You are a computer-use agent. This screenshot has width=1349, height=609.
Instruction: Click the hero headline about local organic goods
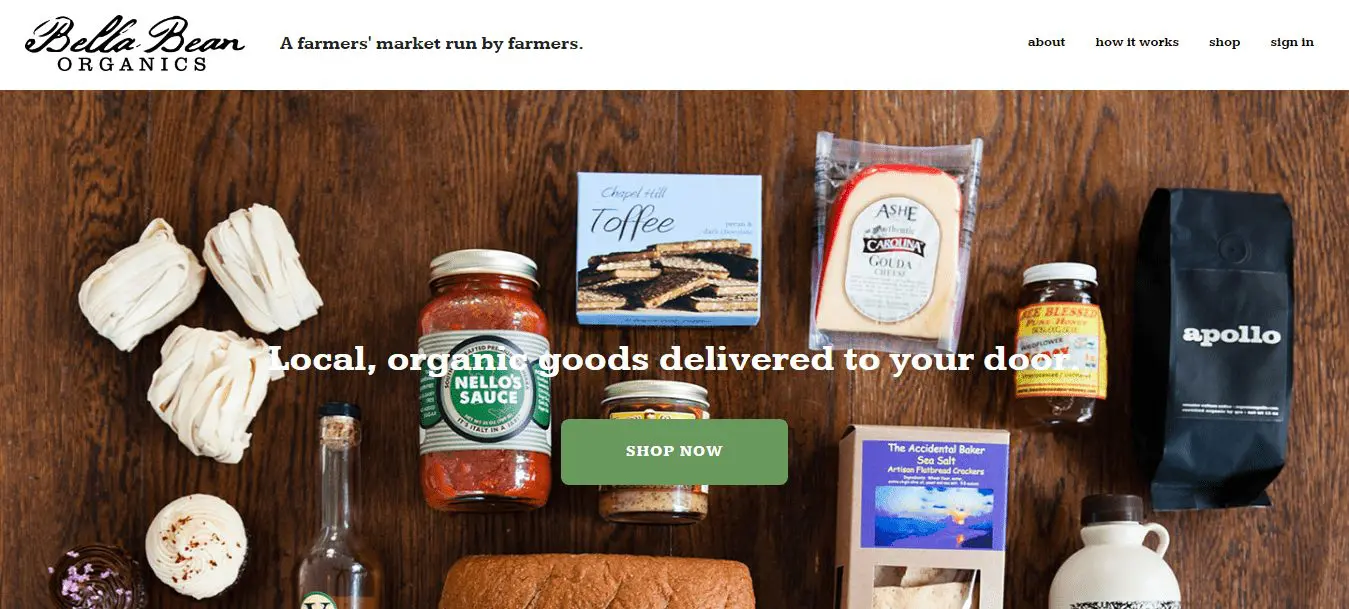(x=668, y=359)
